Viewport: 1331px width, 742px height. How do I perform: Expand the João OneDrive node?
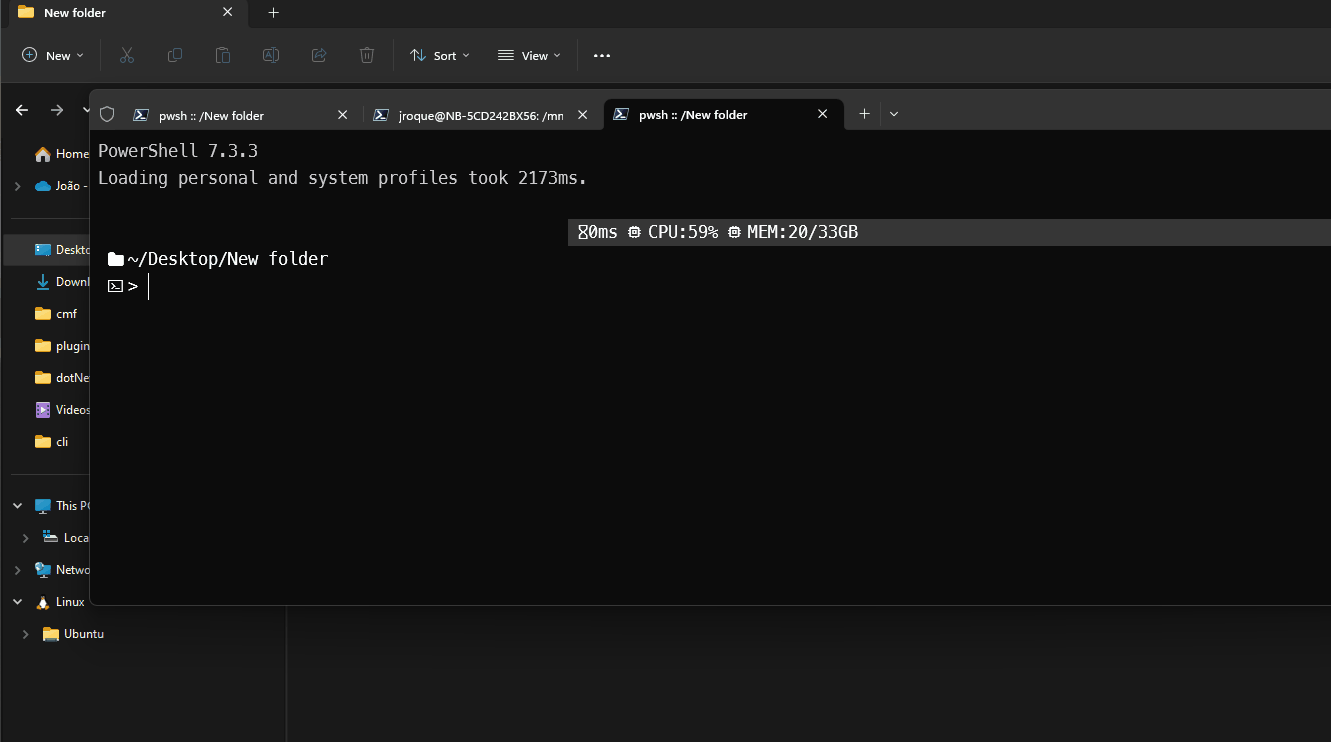tap(17, 186)
